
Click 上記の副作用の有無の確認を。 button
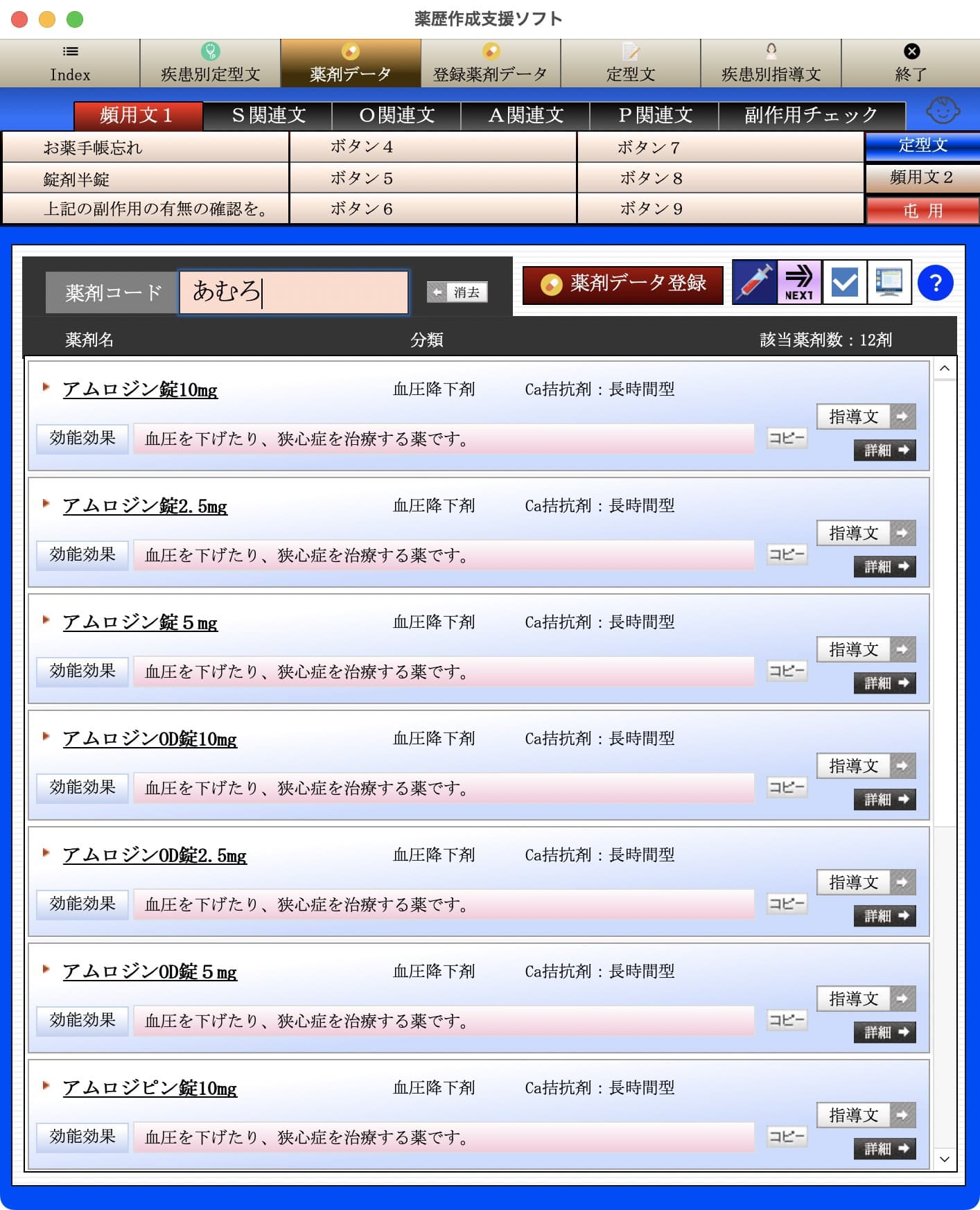tap(146, 209)
